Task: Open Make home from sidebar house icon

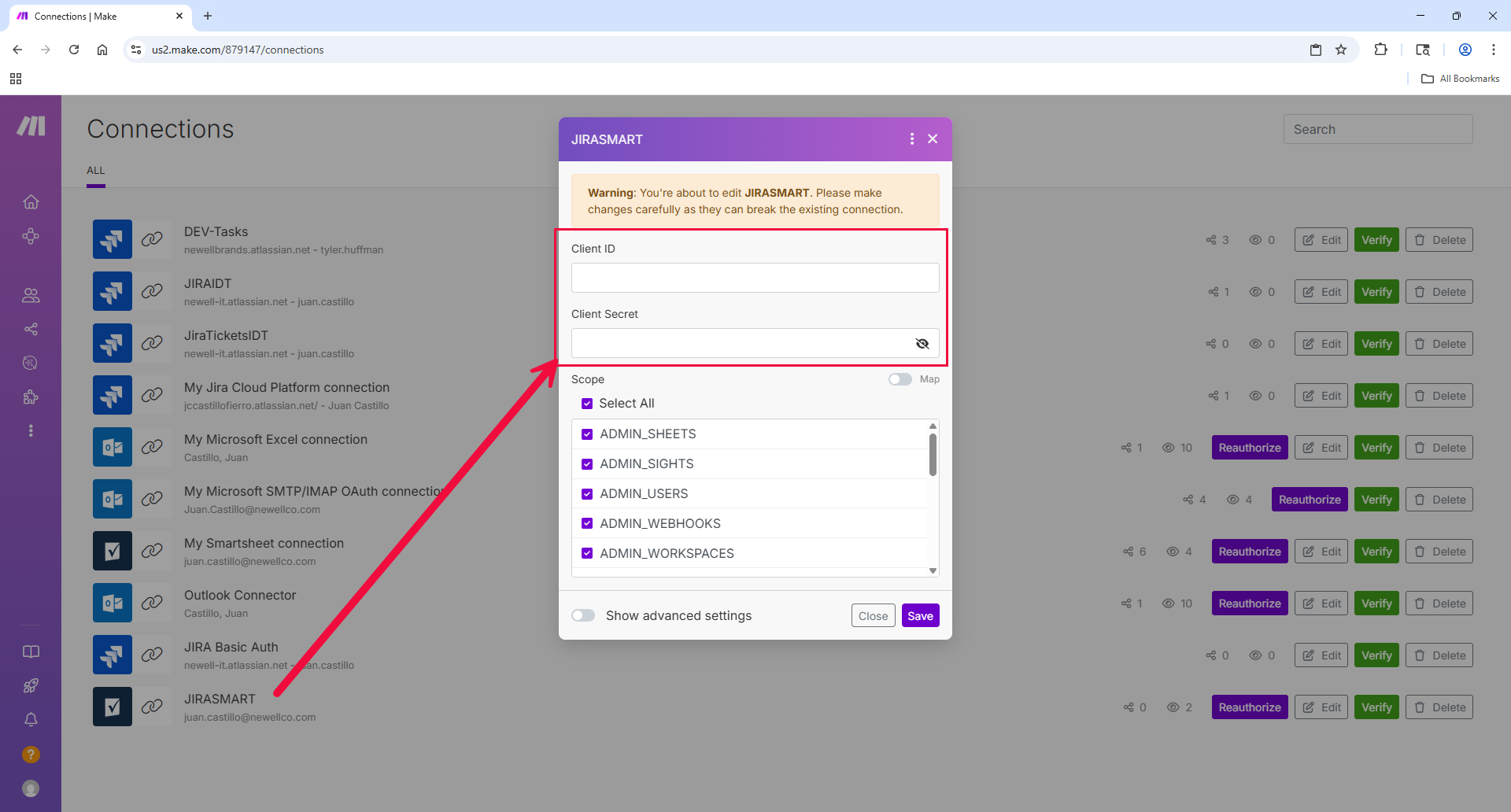Action: [31, 202]
